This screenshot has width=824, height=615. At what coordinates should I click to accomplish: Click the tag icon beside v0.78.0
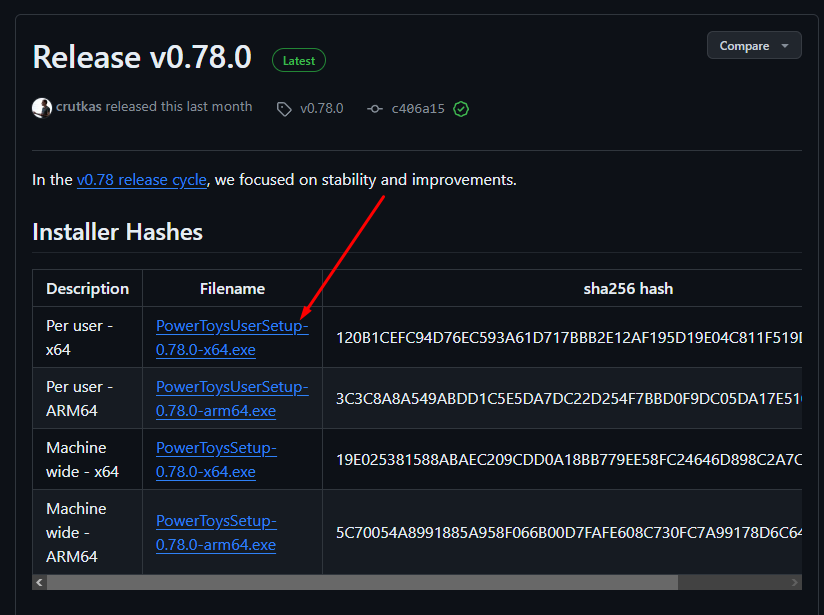284,109
